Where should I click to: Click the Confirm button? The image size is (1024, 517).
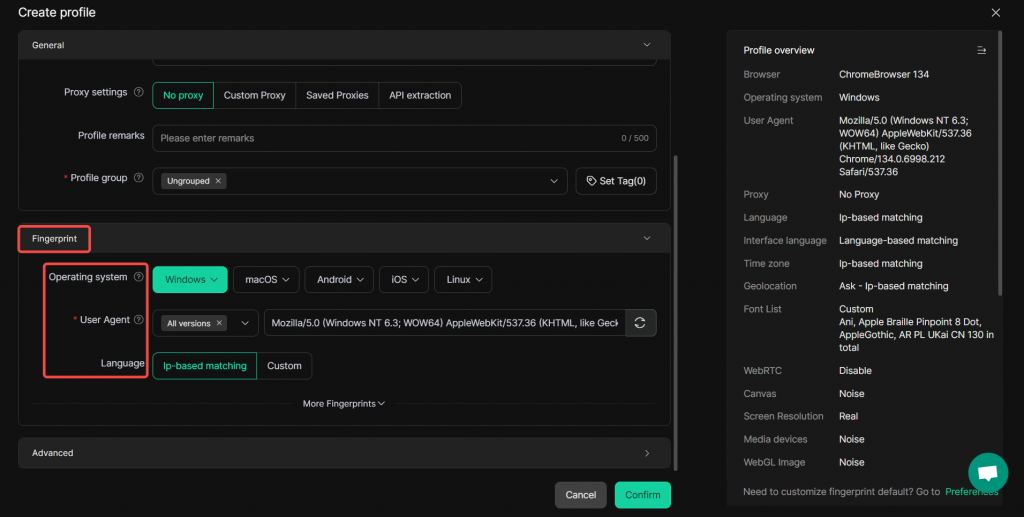click(642, 495)
